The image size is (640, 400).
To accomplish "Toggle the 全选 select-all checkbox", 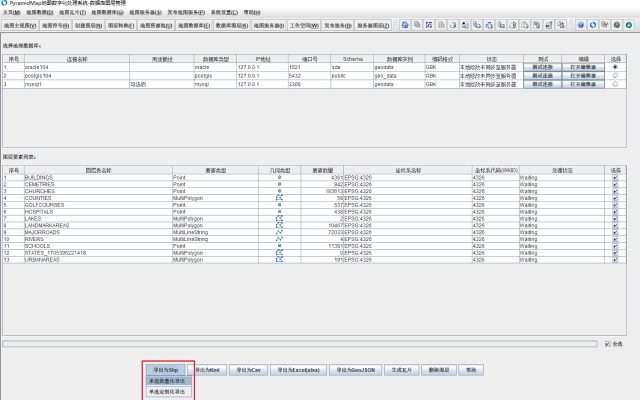I will [608, 344].
